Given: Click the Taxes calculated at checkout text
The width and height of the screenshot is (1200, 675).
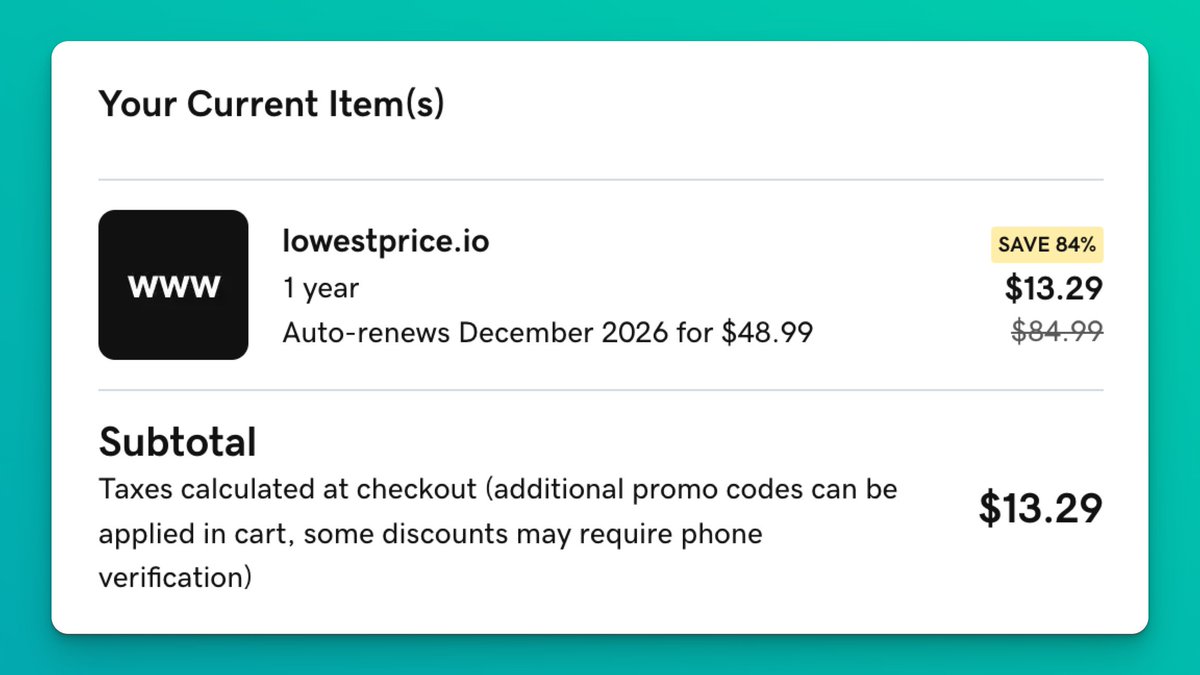Looking at the screenshot, I should click(288, 490).
